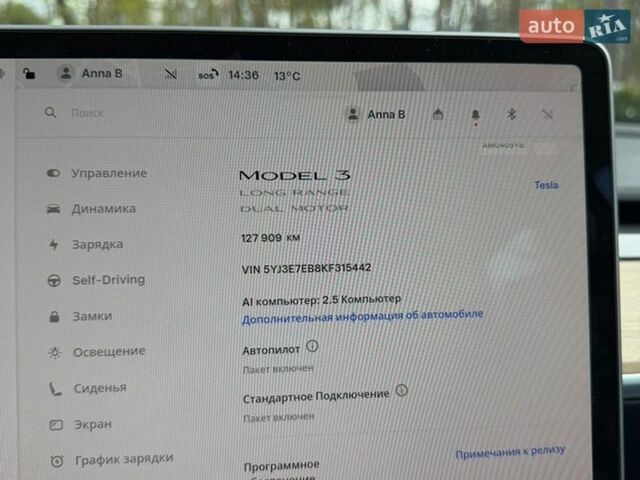
Task: Tap the Tesla link at right
Action: tap(546, 185)
